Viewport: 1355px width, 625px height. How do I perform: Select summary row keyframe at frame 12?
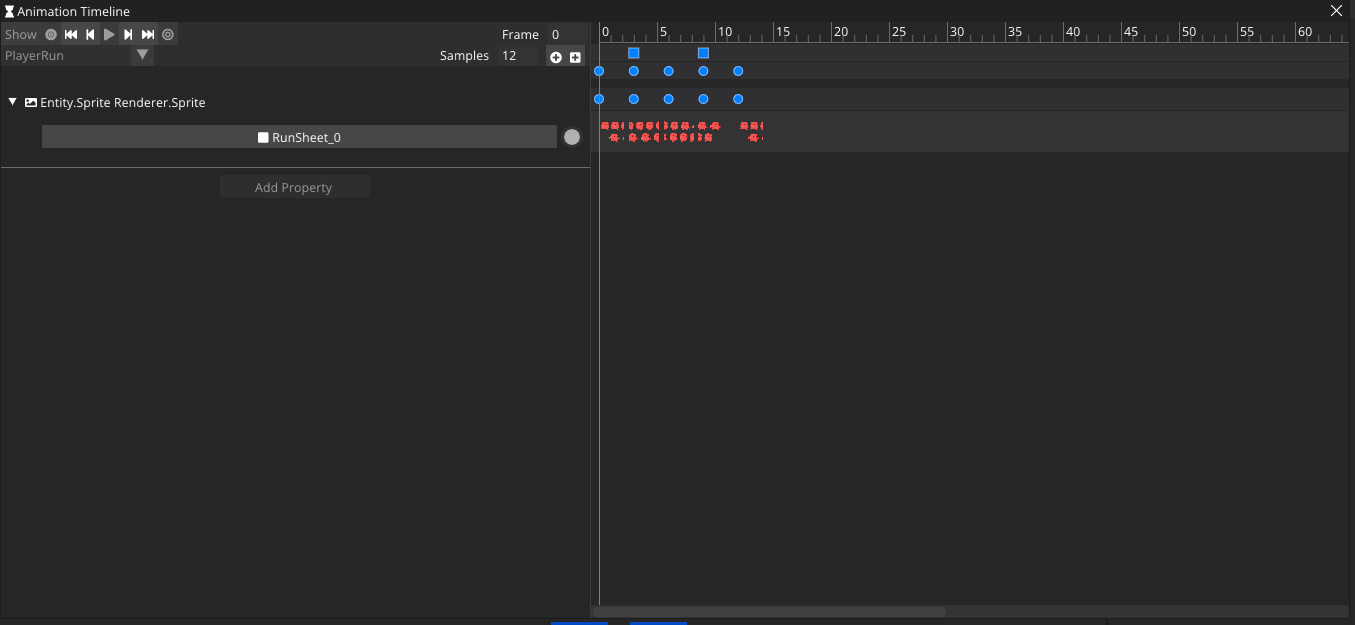coord(738,71)
